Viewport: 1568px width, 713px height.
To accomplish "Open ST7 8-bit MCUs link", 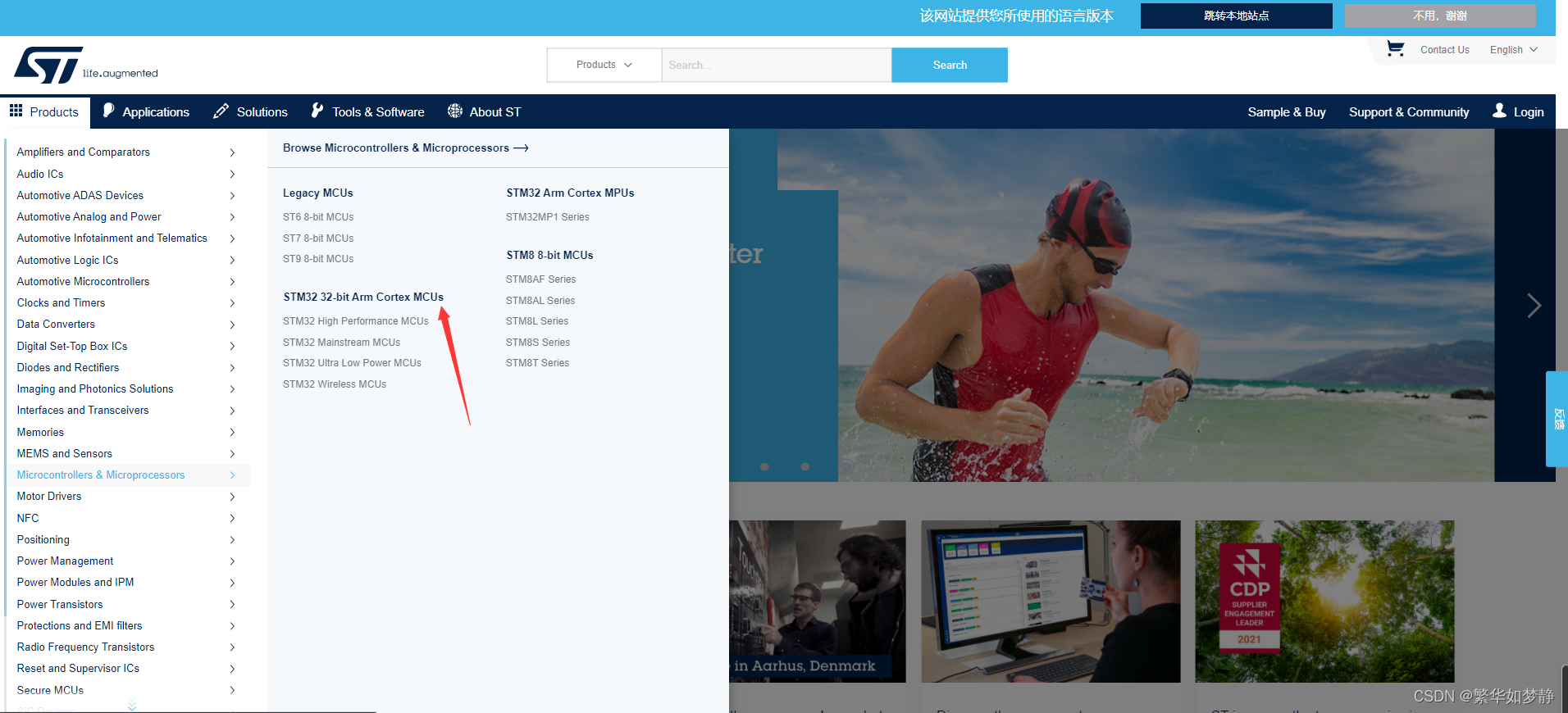I will click(318, 238).
